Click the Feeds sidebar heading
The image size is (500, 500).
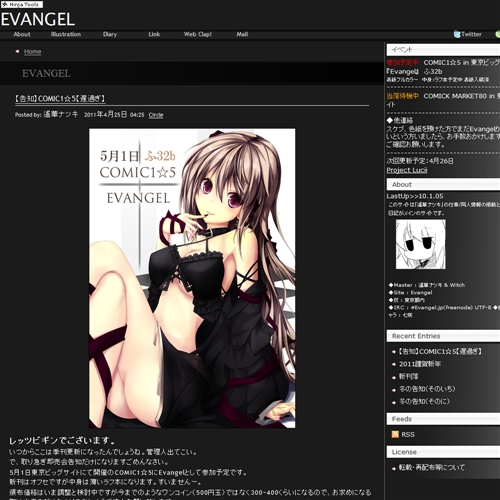(x=443, y=419)
